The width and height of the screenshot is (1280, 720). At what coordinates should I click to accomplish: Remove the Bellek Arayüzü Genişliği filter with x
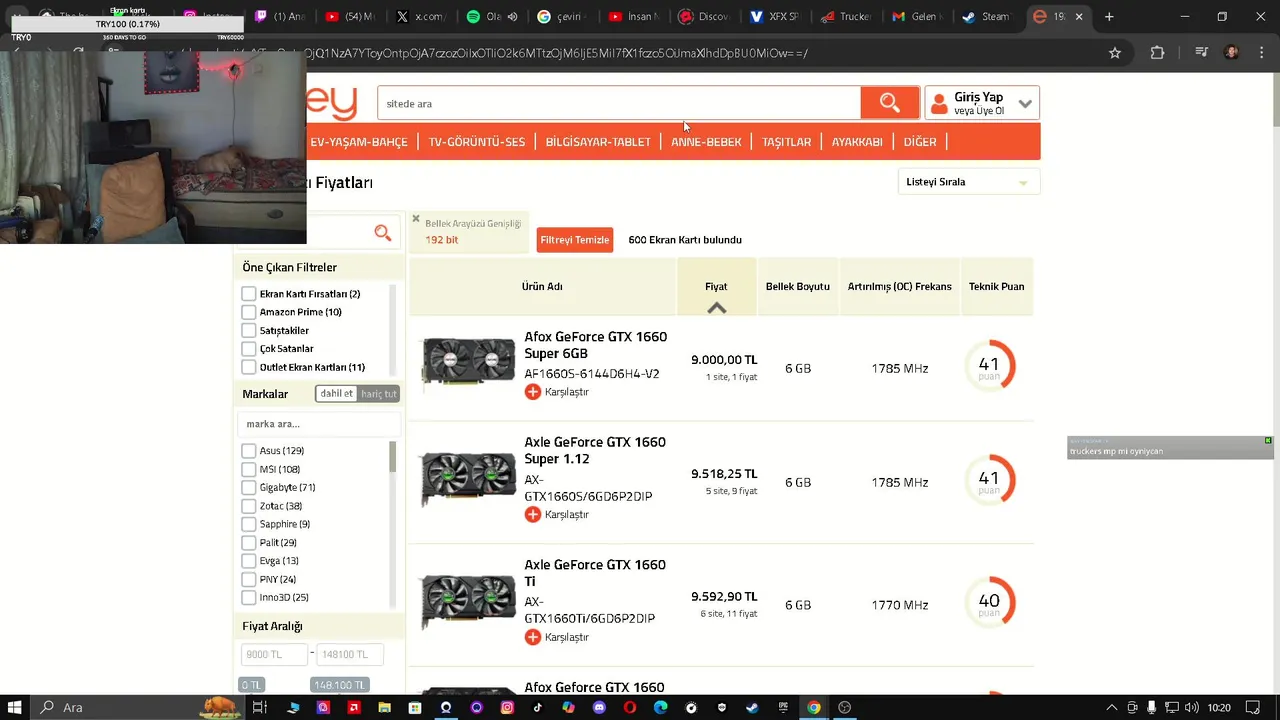pyautogui.click(x=416, y=218)
